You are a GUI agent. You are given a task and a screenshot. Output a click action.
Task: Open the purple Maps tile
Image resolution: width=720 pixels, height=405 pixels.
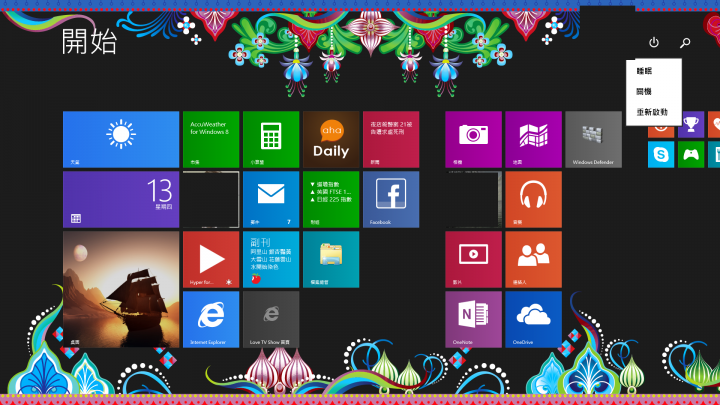(x=533, y=140)
